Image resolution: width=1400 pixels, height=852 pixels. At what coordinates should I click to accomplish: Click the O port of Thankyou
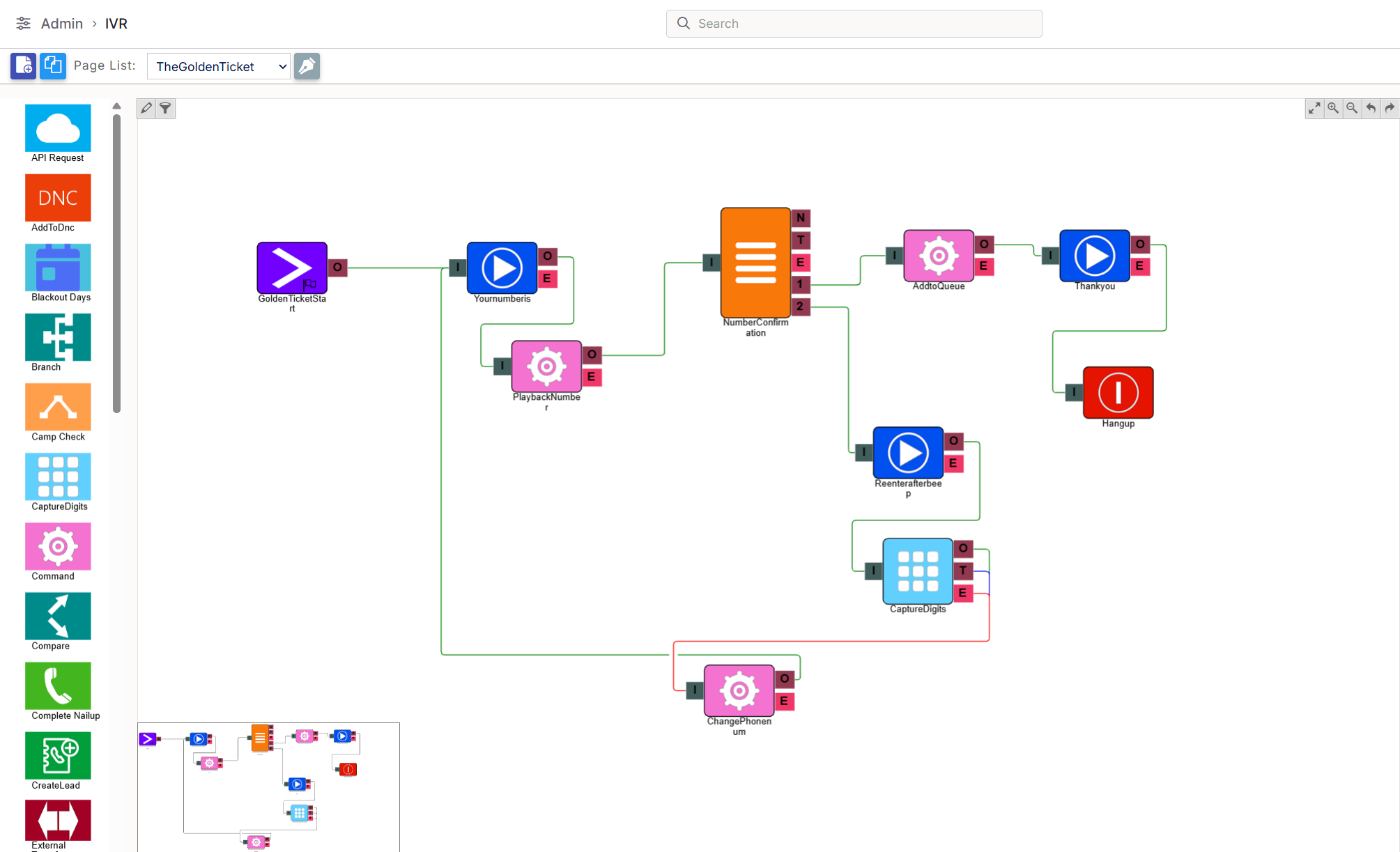pos(1140,244)
